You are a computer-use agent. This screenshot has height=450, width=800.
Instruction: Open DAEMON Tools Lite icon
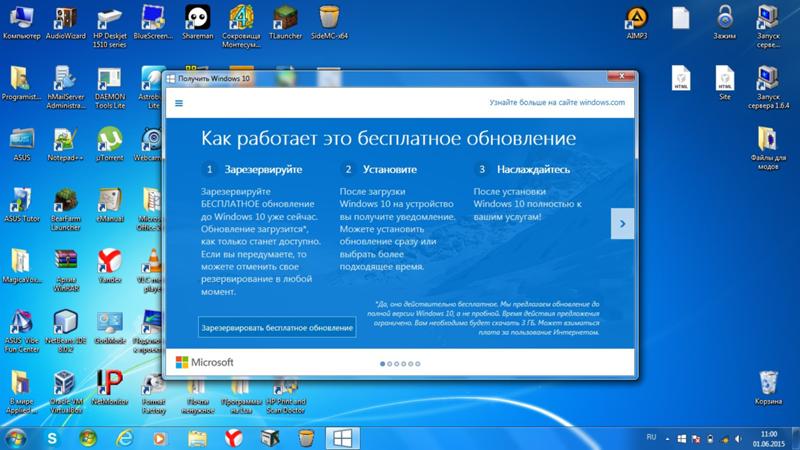(x=109, y=87)
